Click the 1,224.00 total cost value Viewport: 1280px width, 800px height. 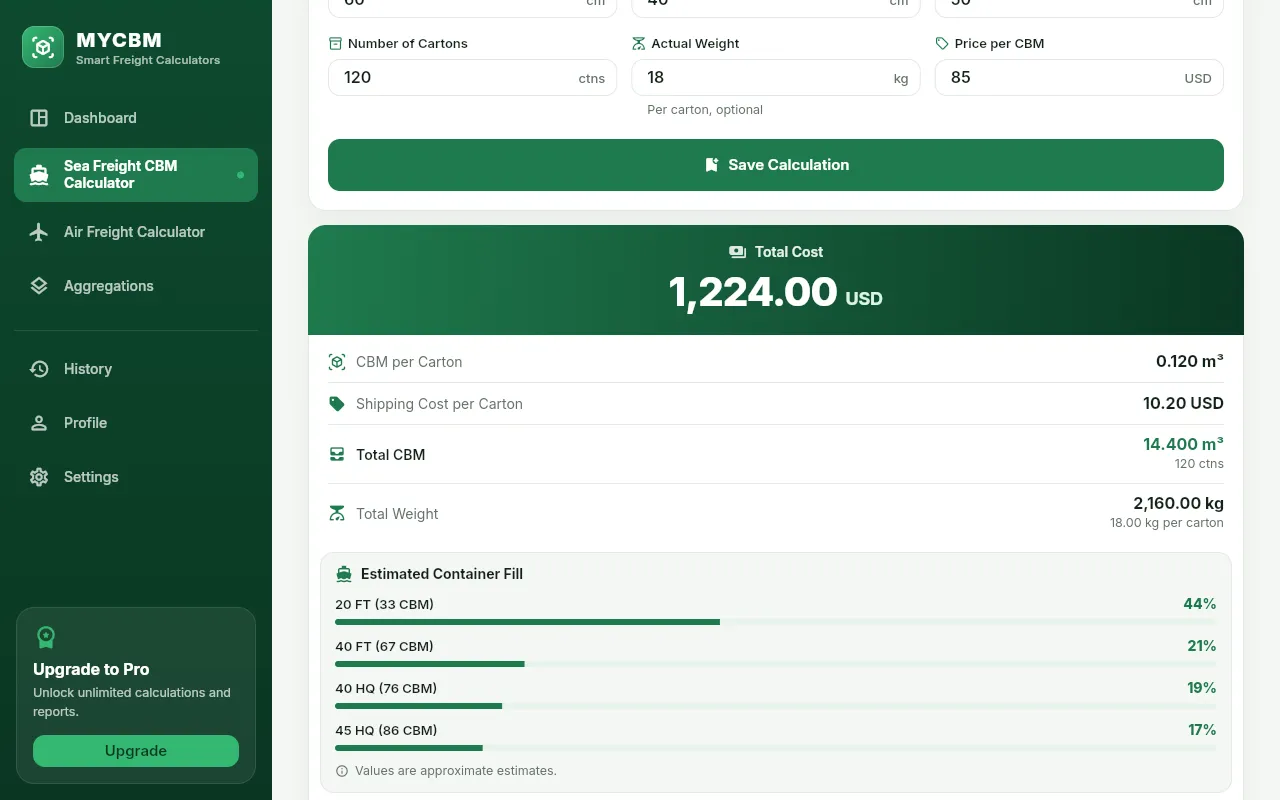[753, 292]
